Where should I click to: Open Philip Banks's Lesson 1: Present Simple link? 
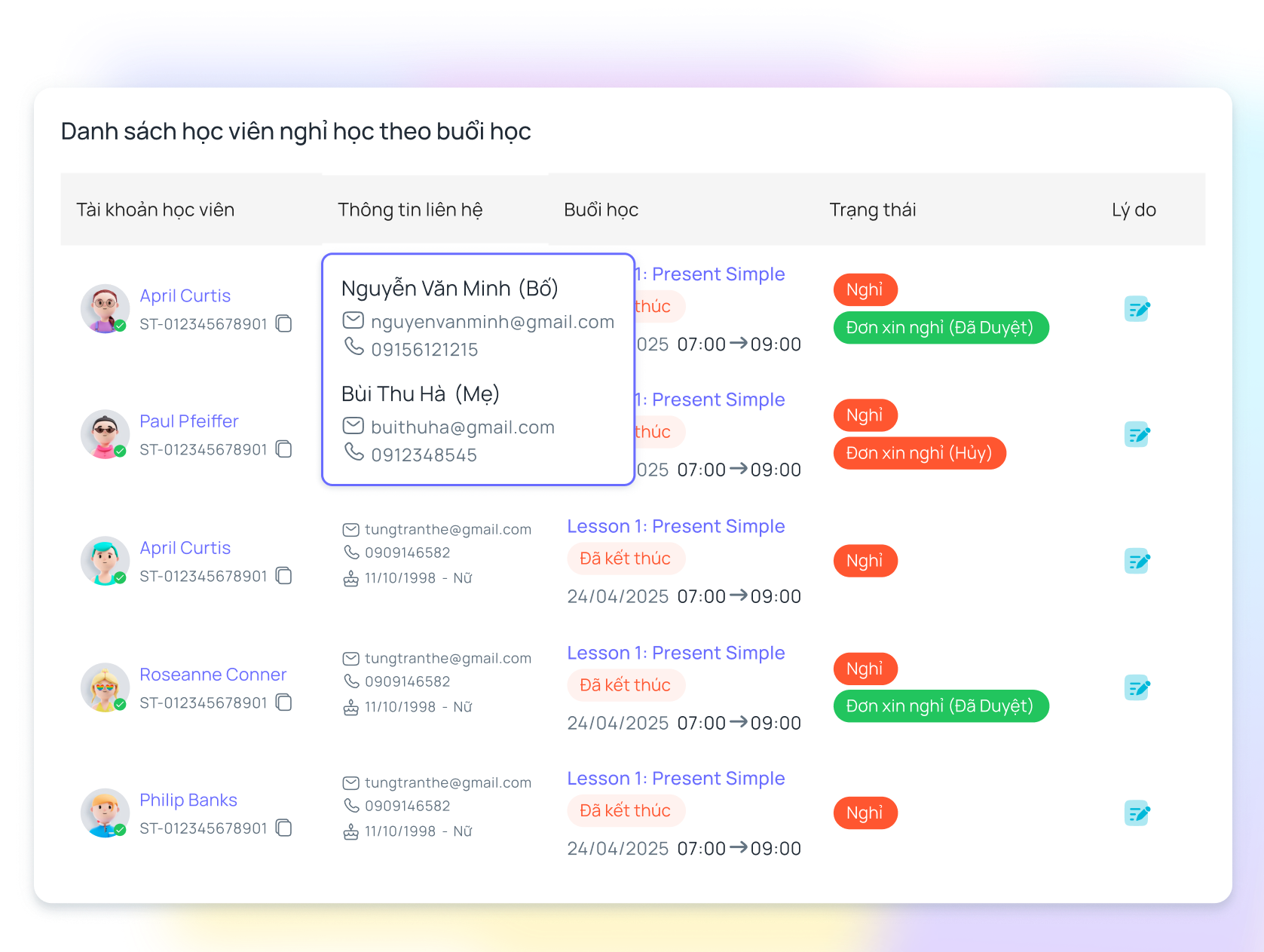coord(675,779)
